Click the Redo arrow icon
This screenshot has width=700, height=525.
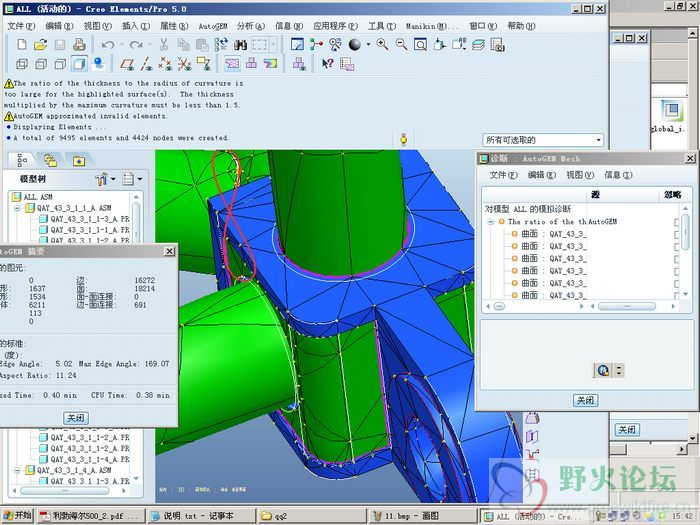[x=136, y=44]
